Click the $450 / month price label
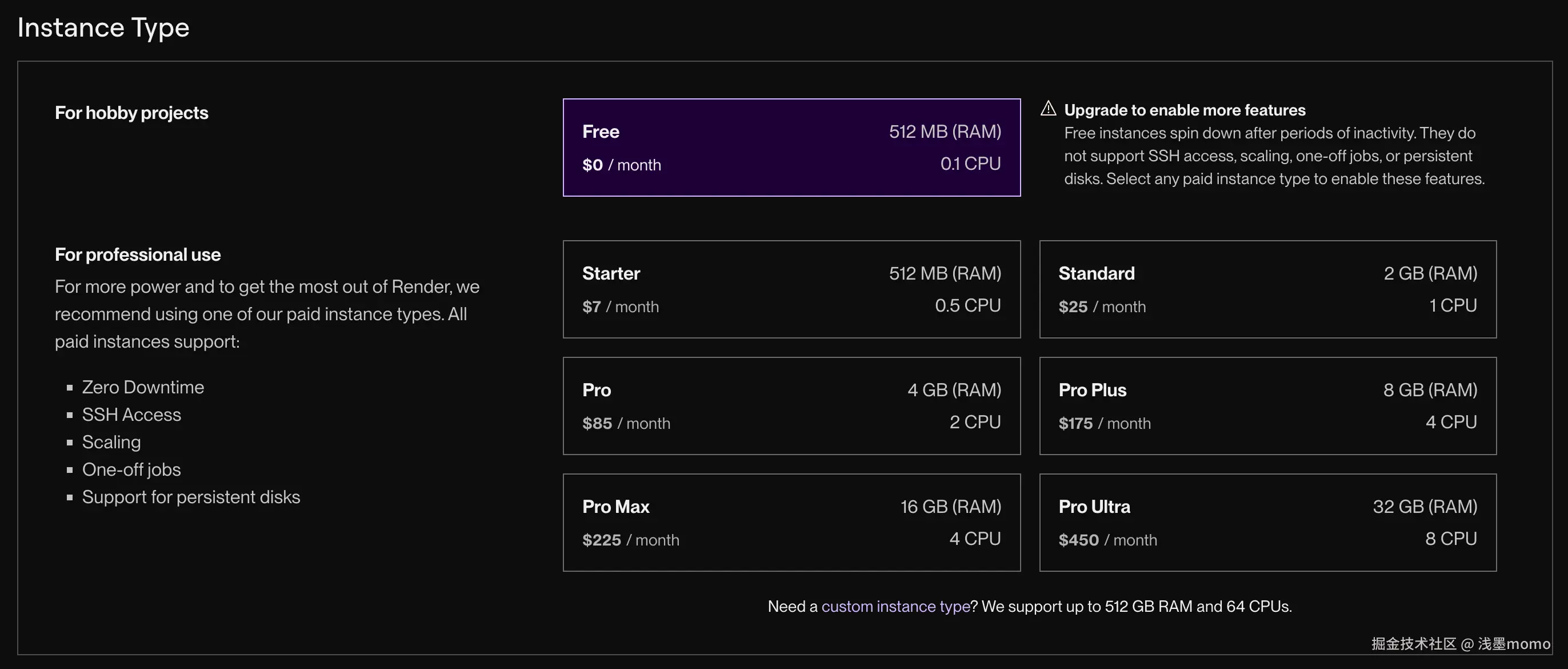Image resolution: width=1568 pixels, height=669 pixels. click(x=1107, y=540)
